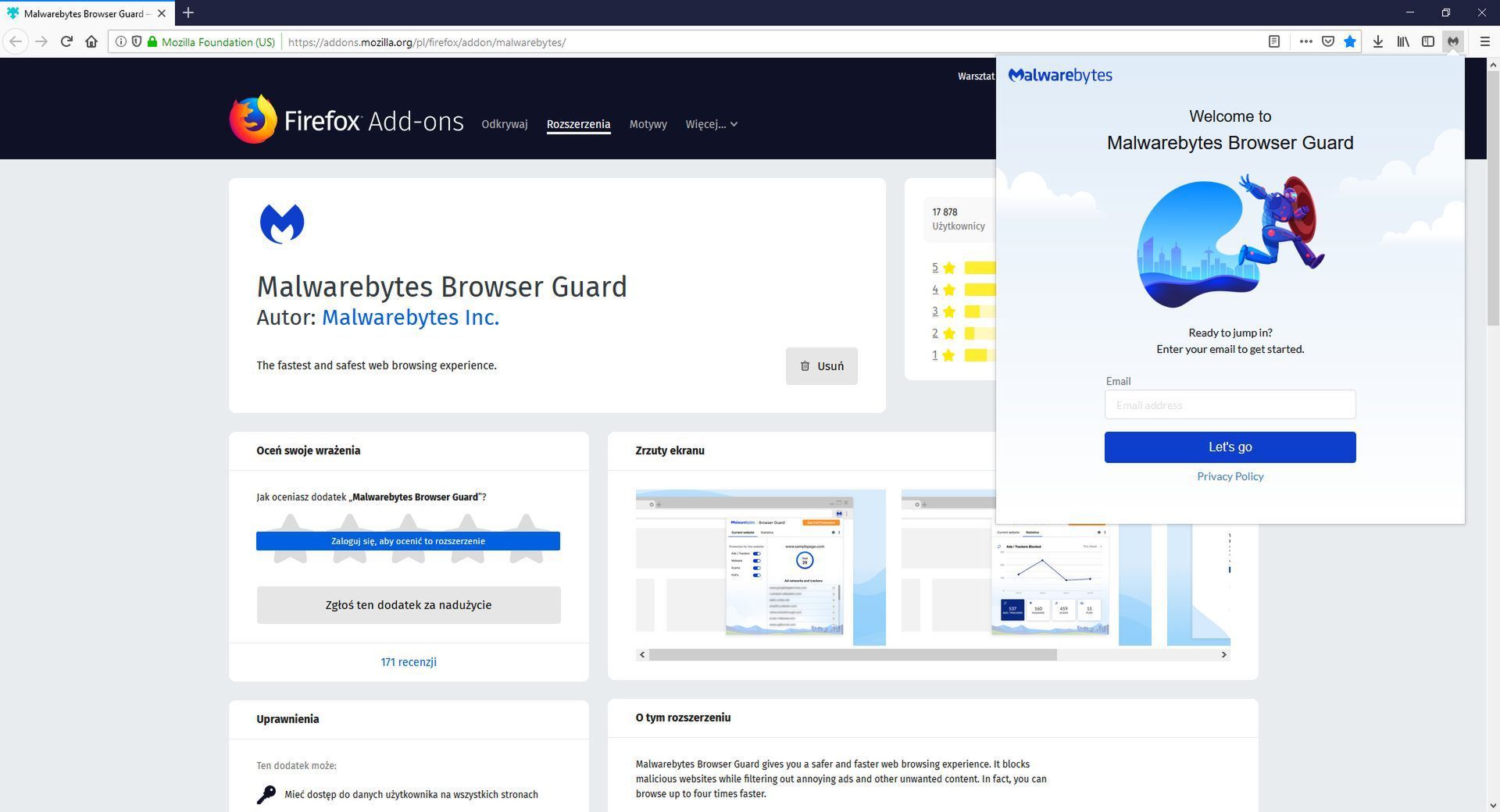The width and height of the screenshot is (1500, 812).
Task: Open the Motywy navigation item
Action: [648, 124]
